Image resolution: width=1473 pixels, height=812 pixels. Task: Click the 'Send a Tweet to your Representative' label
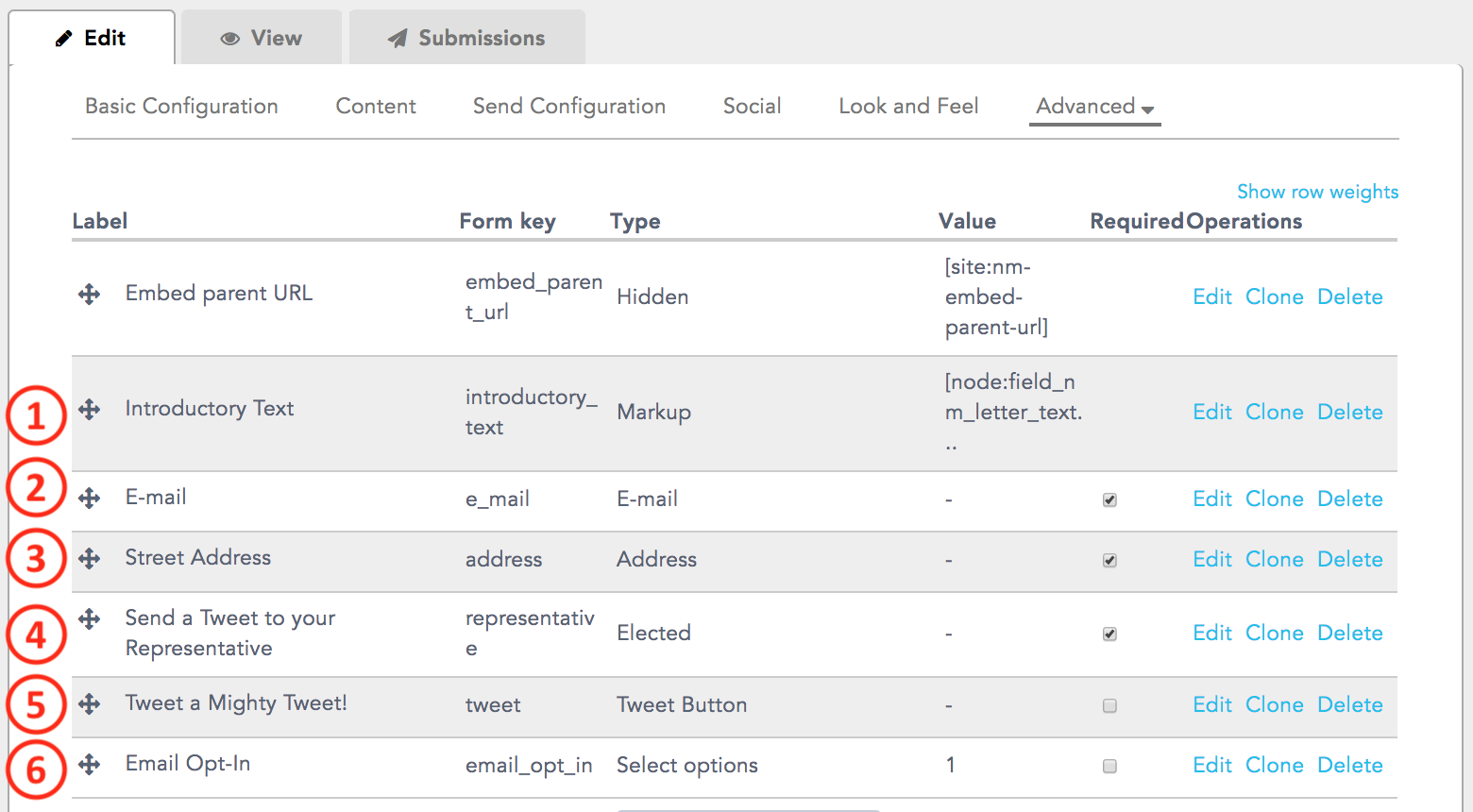coord(230,633)
